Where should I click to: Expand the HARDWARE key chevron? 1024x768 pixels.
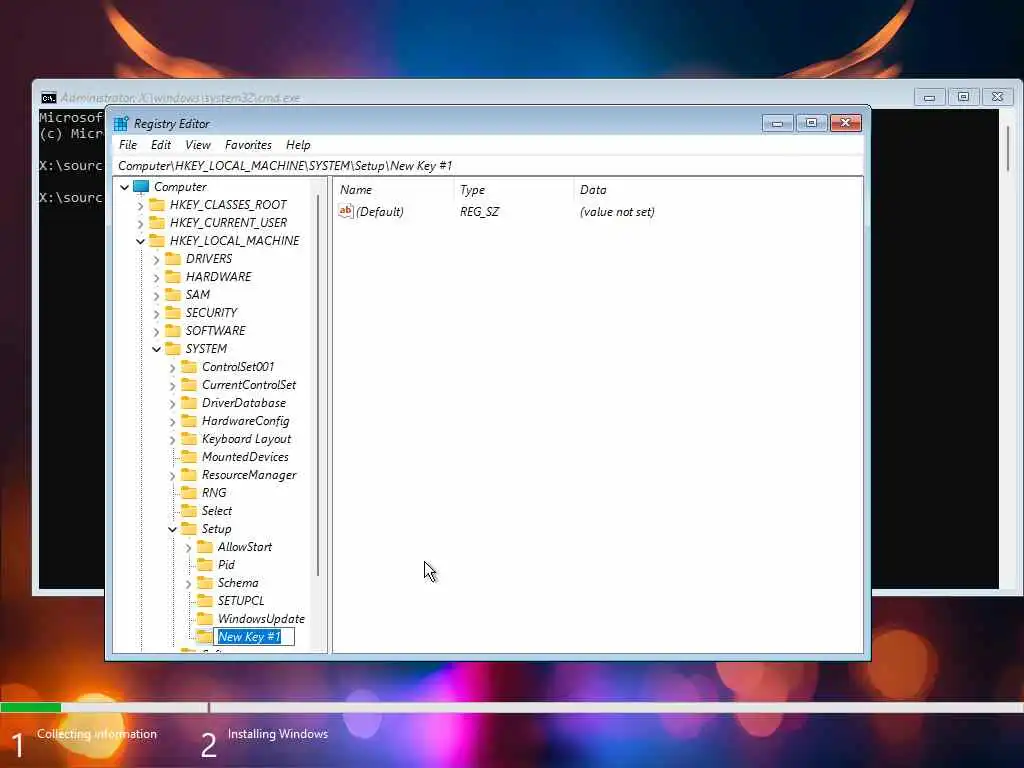(x=156, y=278)
